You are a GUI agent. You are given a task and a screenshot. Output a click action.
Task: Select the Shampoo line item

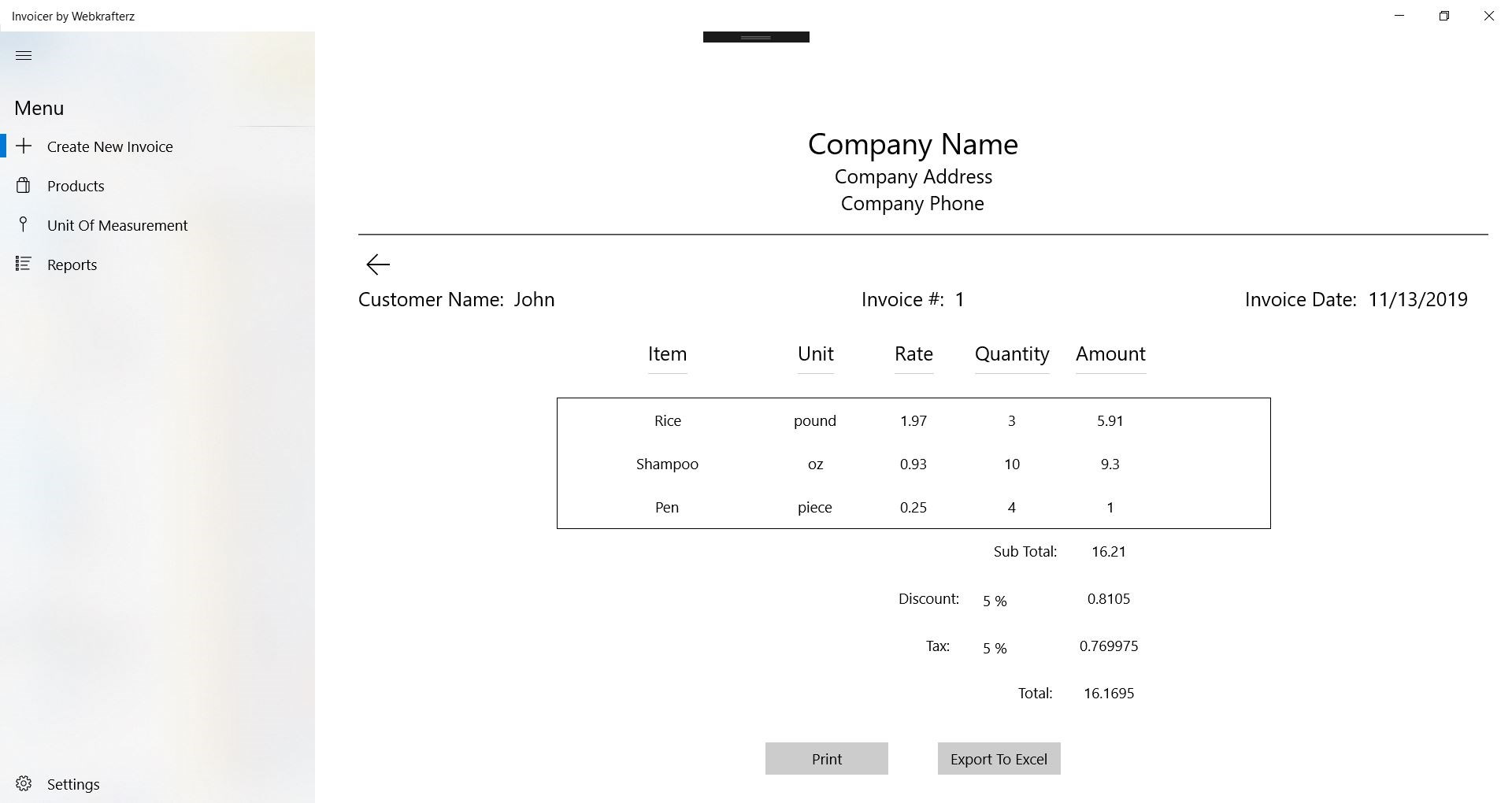[667, 464]
